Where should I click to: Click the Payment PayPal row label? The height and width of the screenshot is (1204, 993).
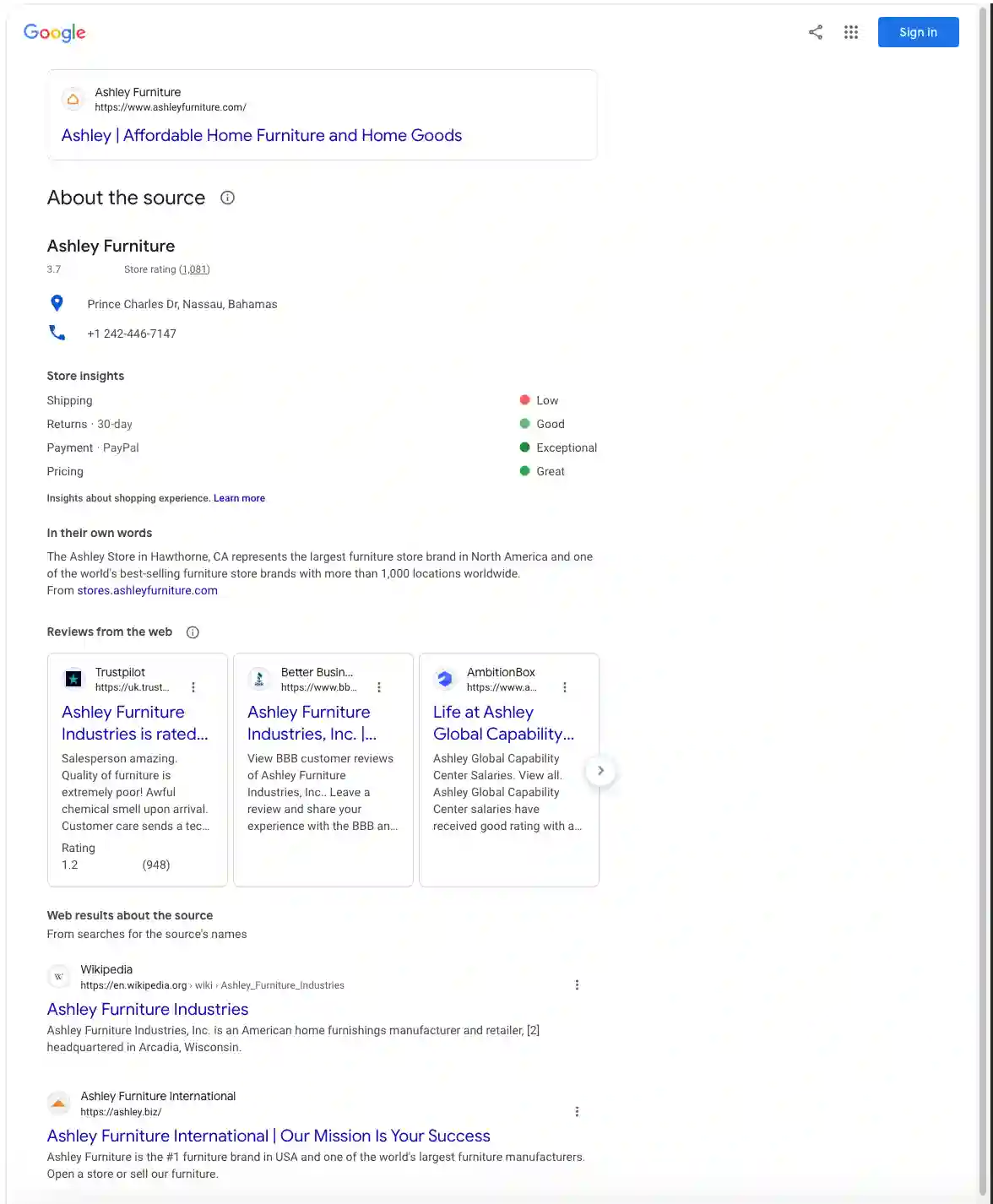click(x=93, y=447)
